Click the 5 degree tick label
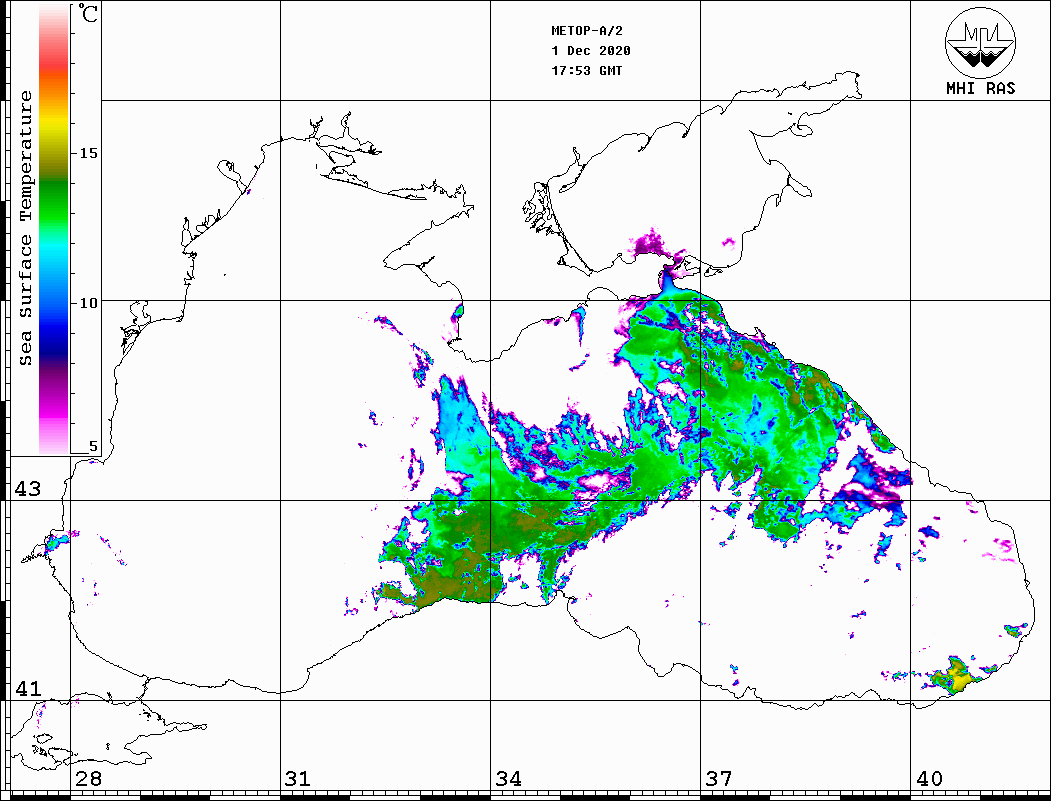Image resolution: width=1051 pixels, height=801 pixels. click(93, 446)
